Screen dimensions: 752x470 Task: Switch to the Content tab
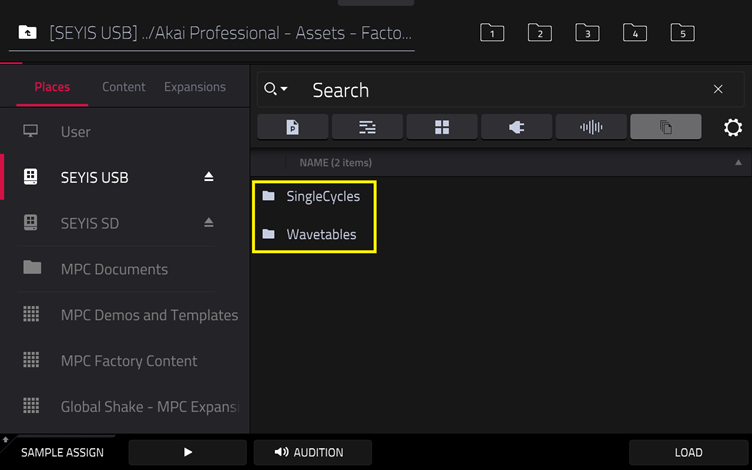tap(124, 87)
